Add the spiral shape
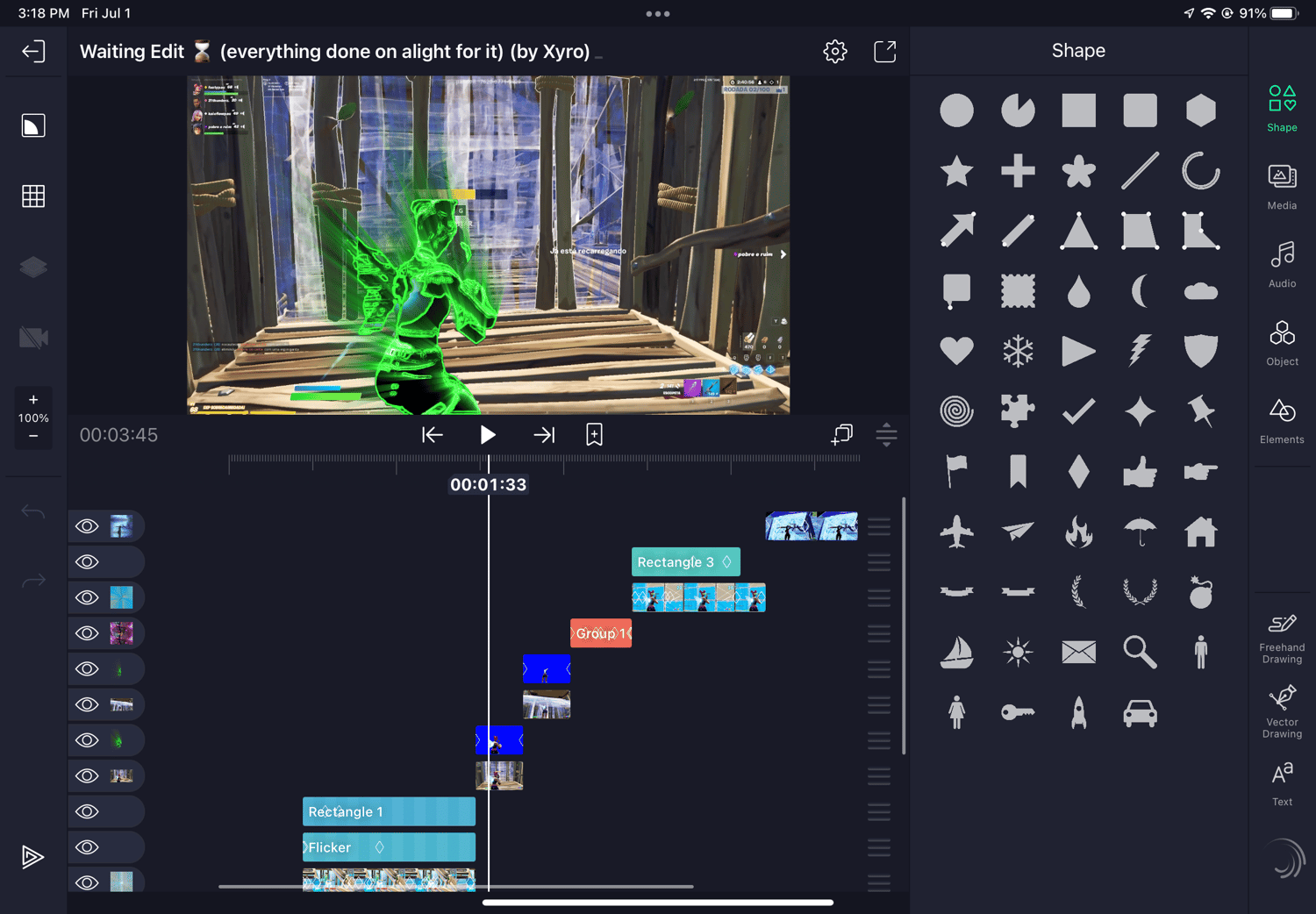The height and width of the screenshot is (914, 1316). tap(956, 411)
